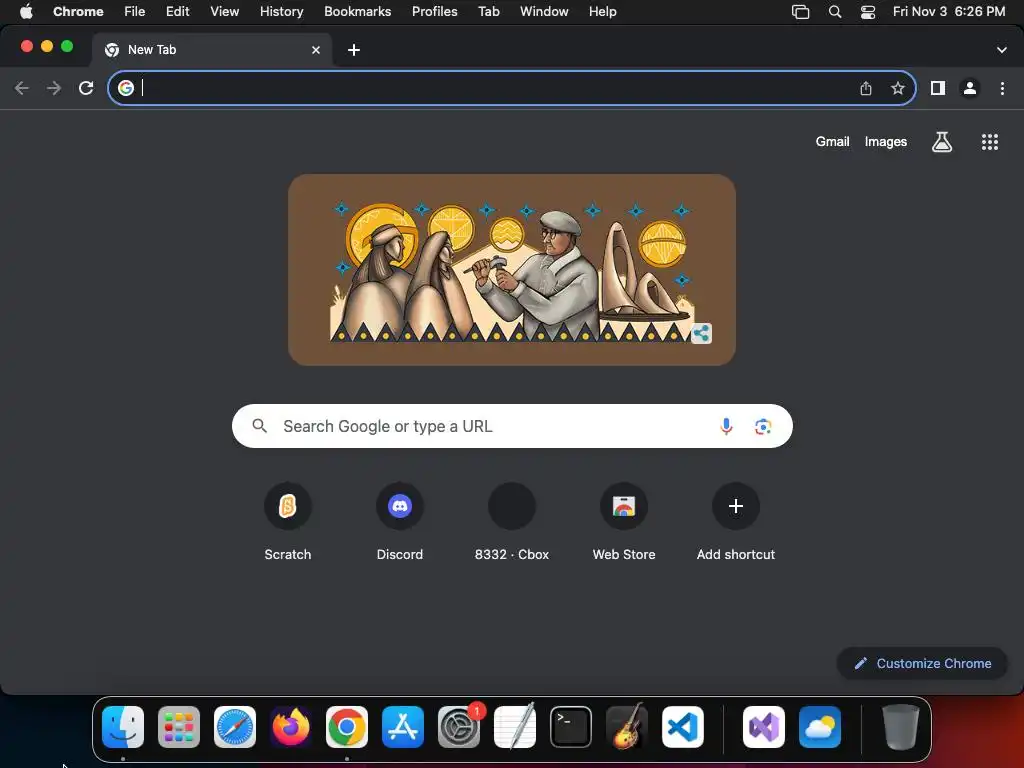Launch Firefox from the Dock

coord(291,727)
